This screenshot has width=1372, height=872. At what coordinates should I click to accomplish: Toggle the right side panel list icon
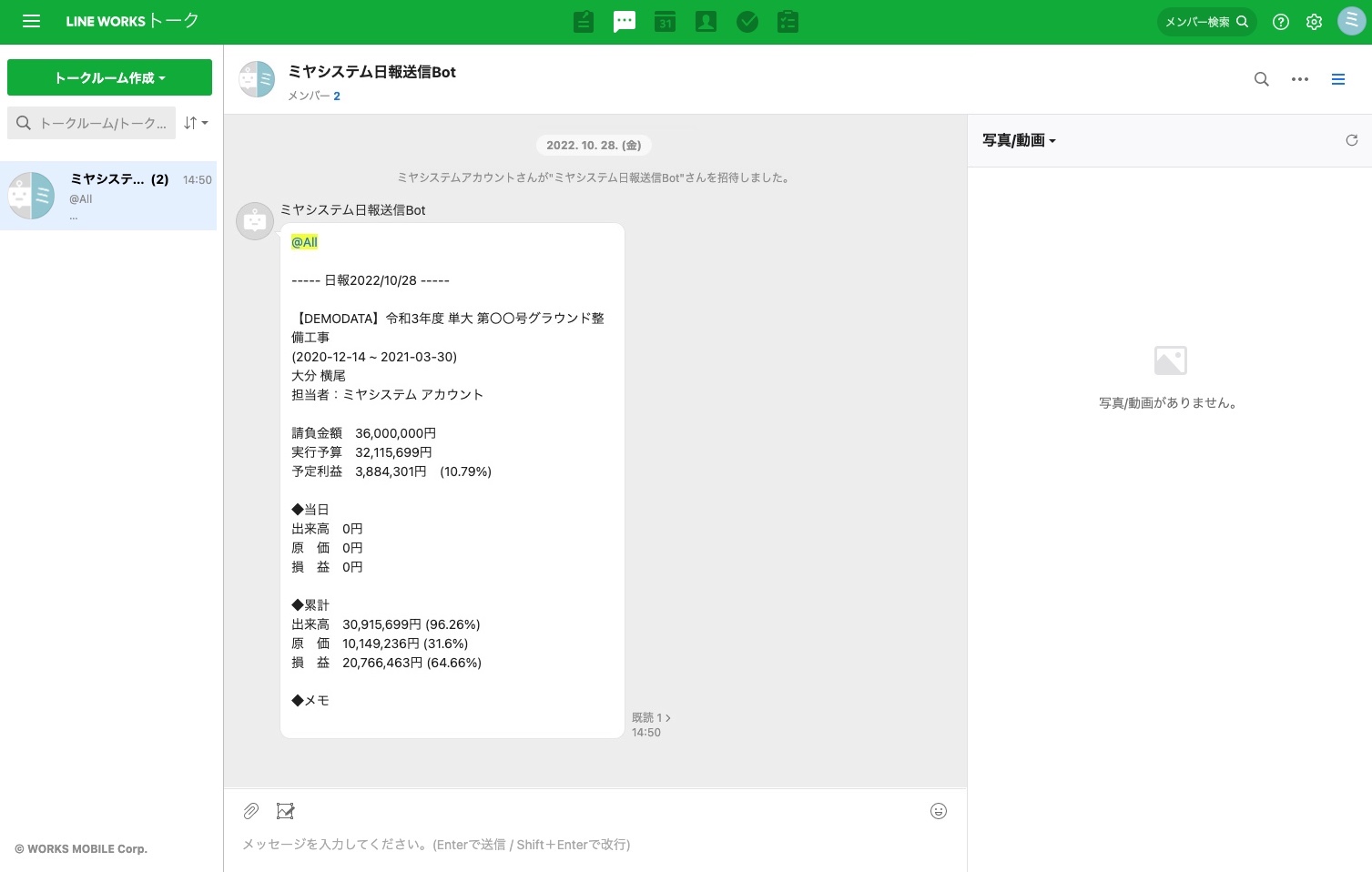(1338, 79)
